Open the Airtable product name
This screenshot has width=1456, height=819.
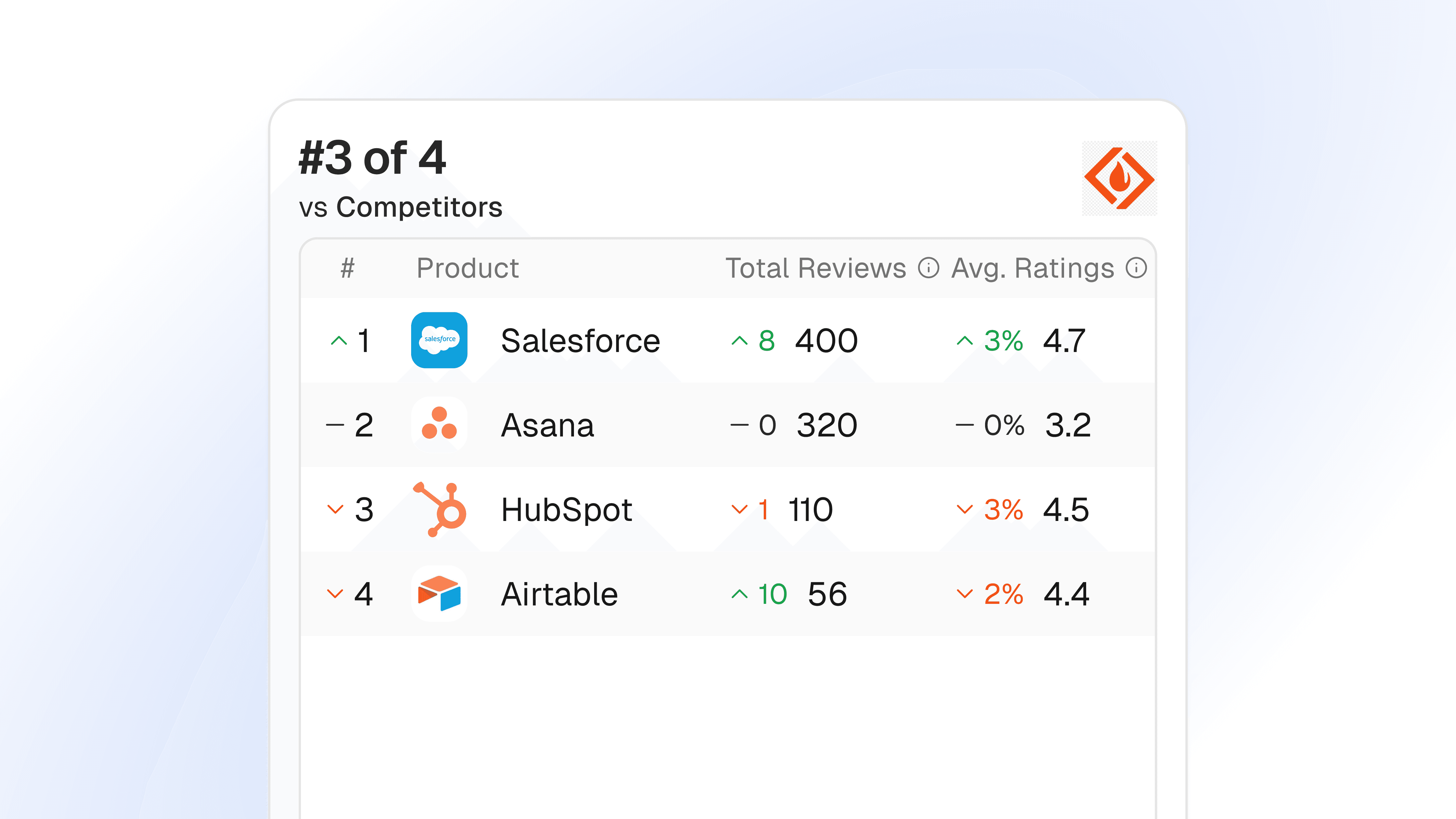click(x=560, y=594)
